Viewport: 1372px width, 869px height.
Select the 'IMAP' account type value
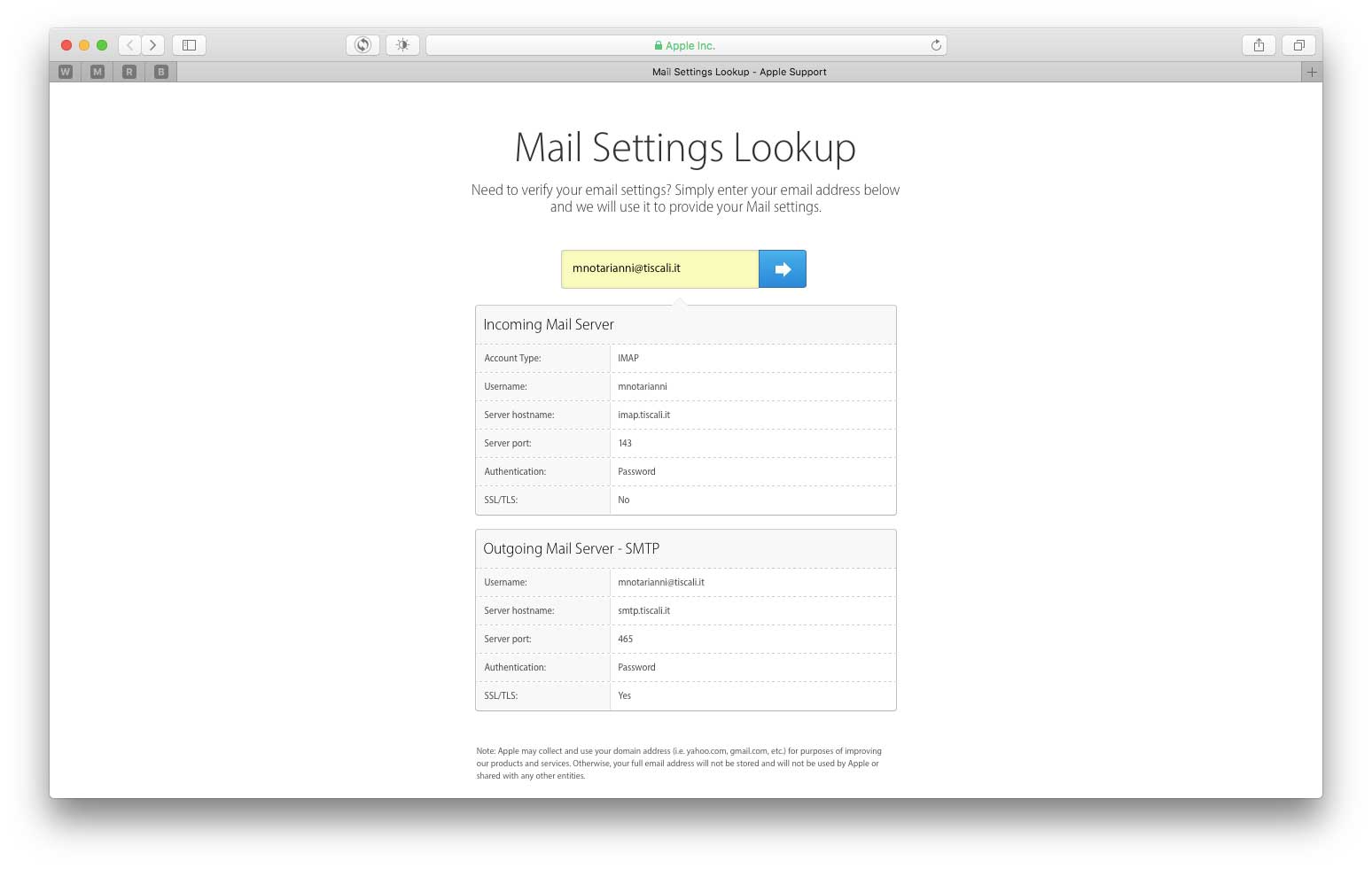[628, 358]
